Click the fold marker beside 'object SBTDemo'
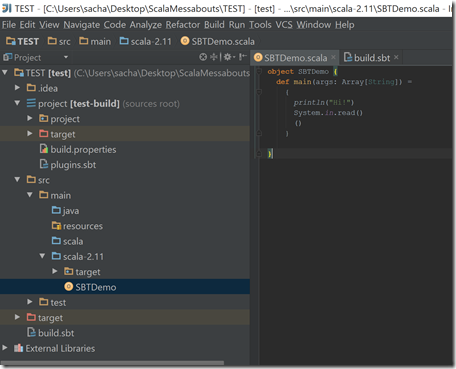Viewport: 456px width, 369px height. [259, 71]
